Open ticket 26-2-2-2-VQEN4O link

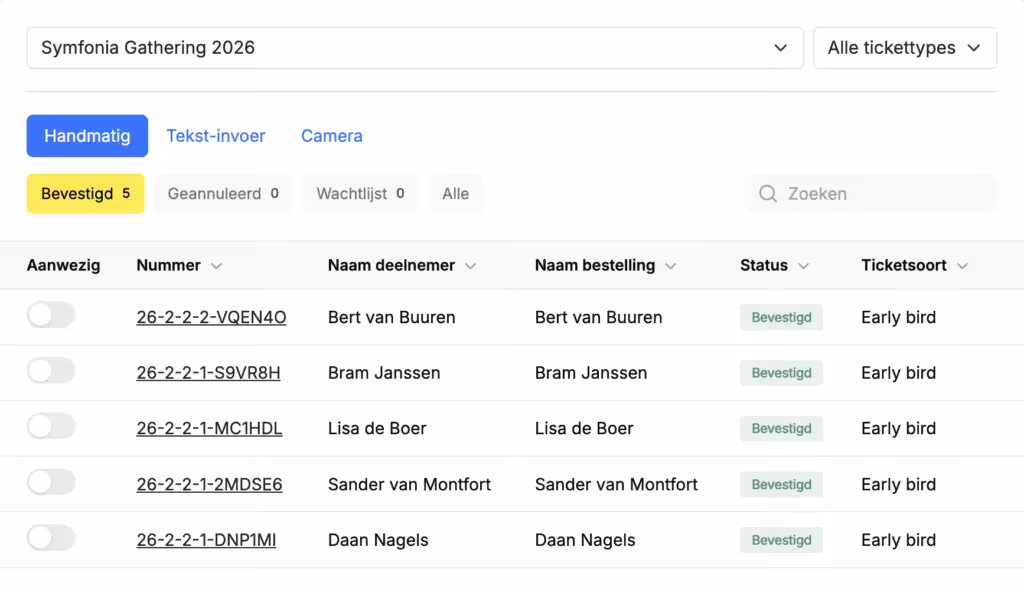[x=211, y=318]
